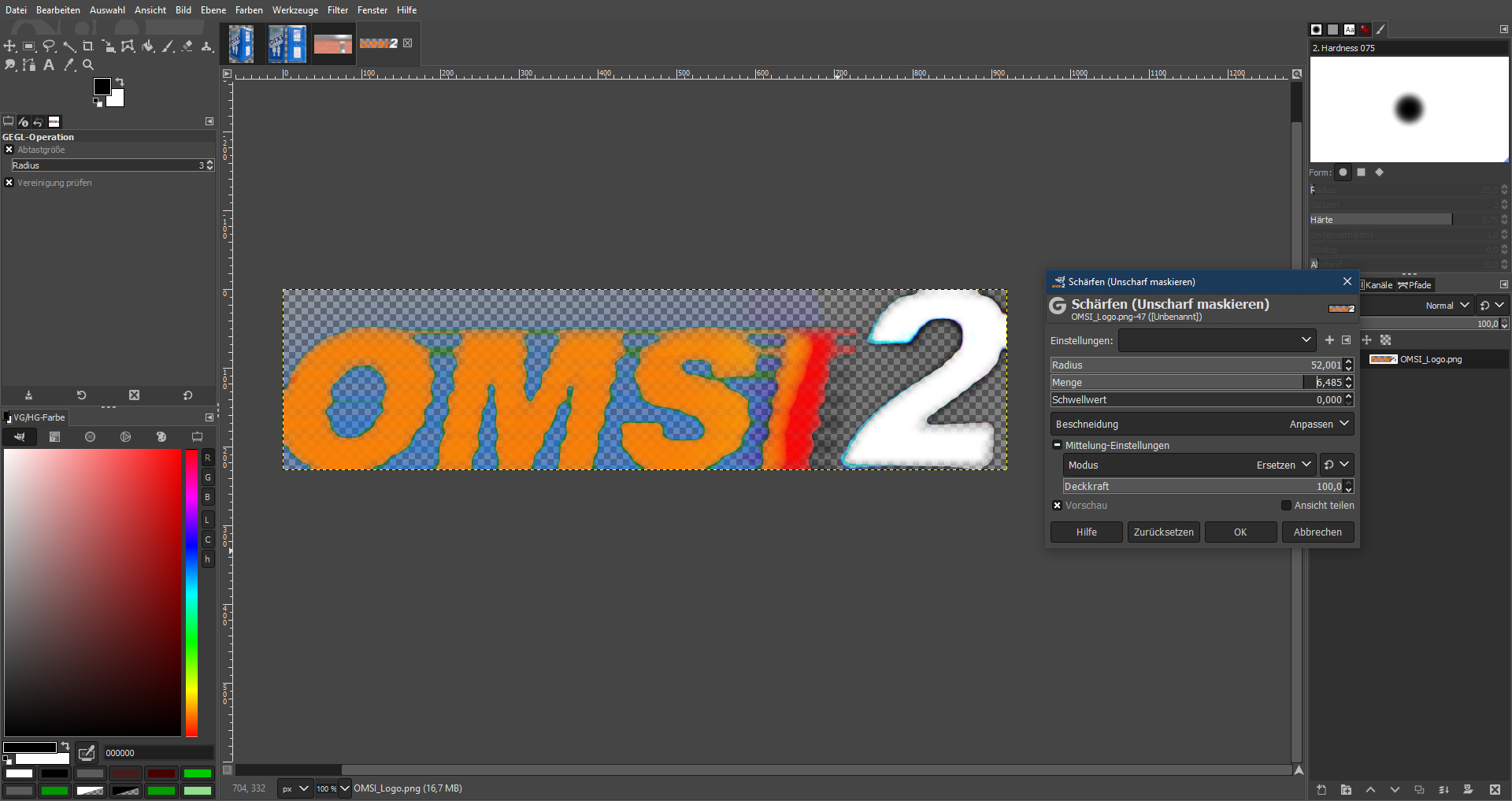Uncheck the Abtastgröße option

[x=9, y=150]
